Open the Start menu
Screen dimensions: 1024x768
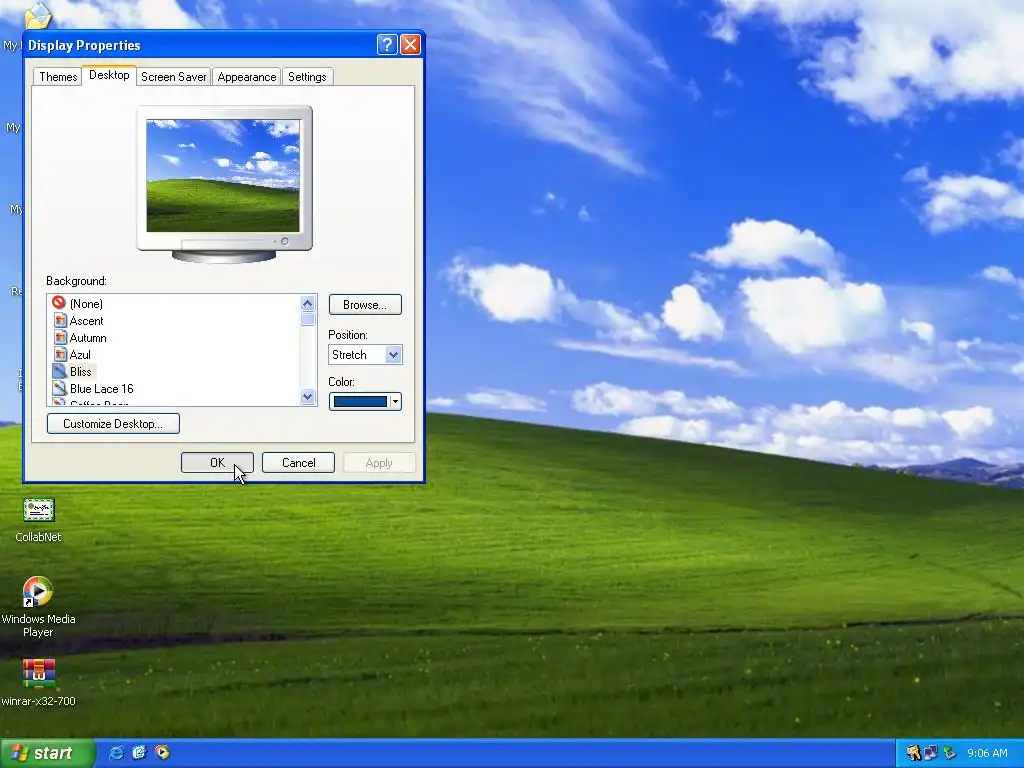(46, 753)
